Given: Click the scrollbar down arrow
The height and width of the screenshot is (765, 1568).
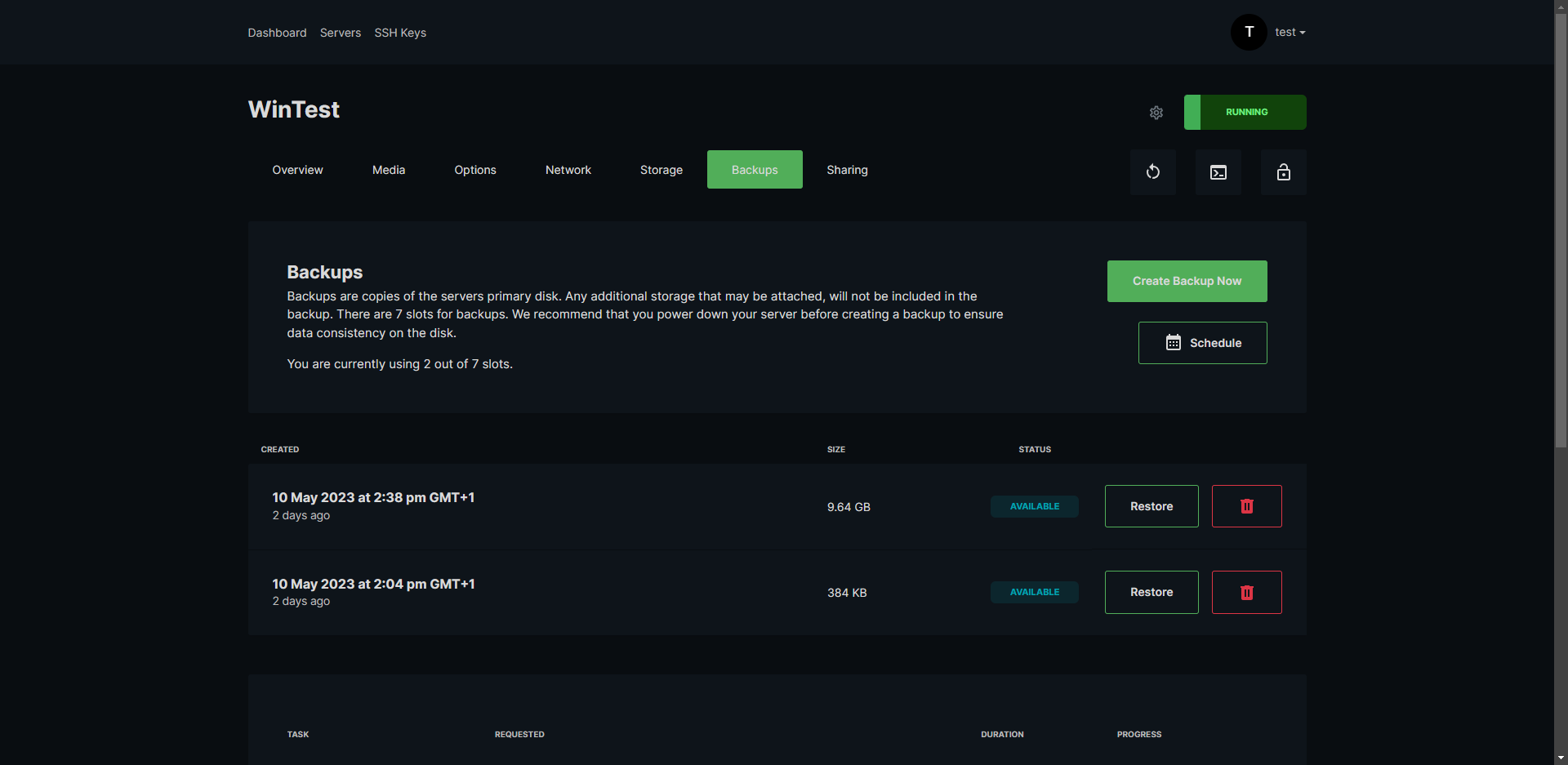Looking at the screenshot, I should pos(1561,758).
